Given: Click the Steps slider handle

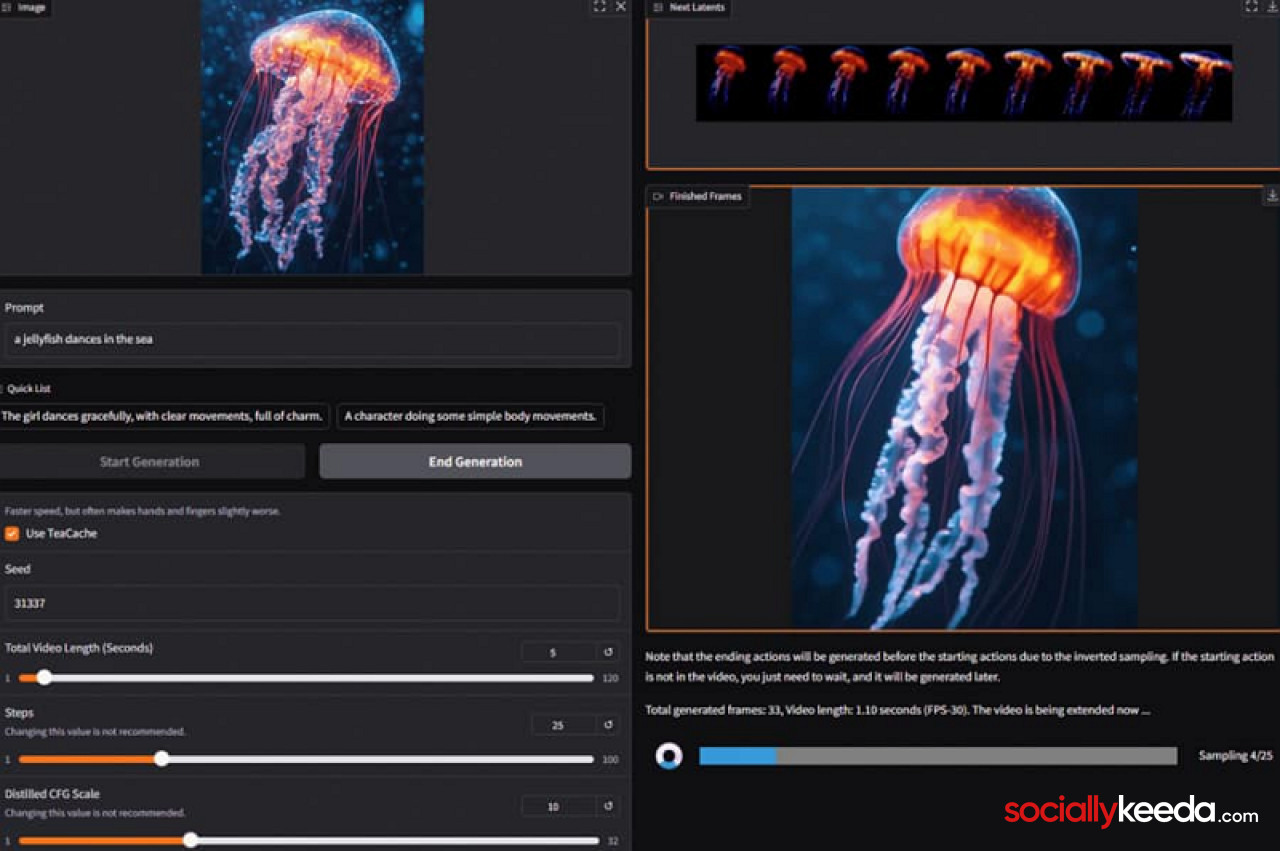Looking at the screenshot, I should (x=161, y=759).
